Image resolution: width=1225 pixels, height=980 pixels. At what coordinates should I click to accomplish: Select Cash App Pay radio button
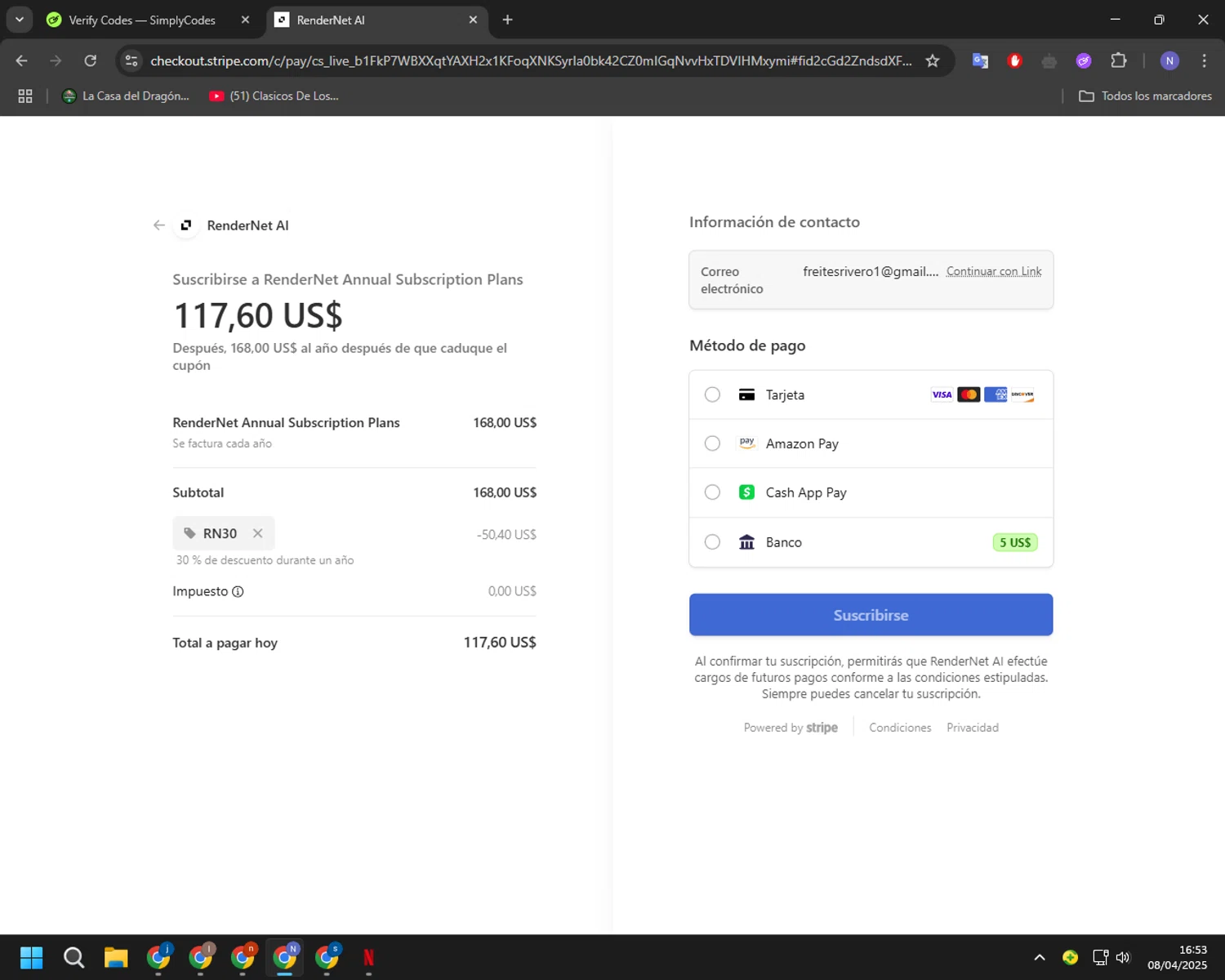click(712, 492)
